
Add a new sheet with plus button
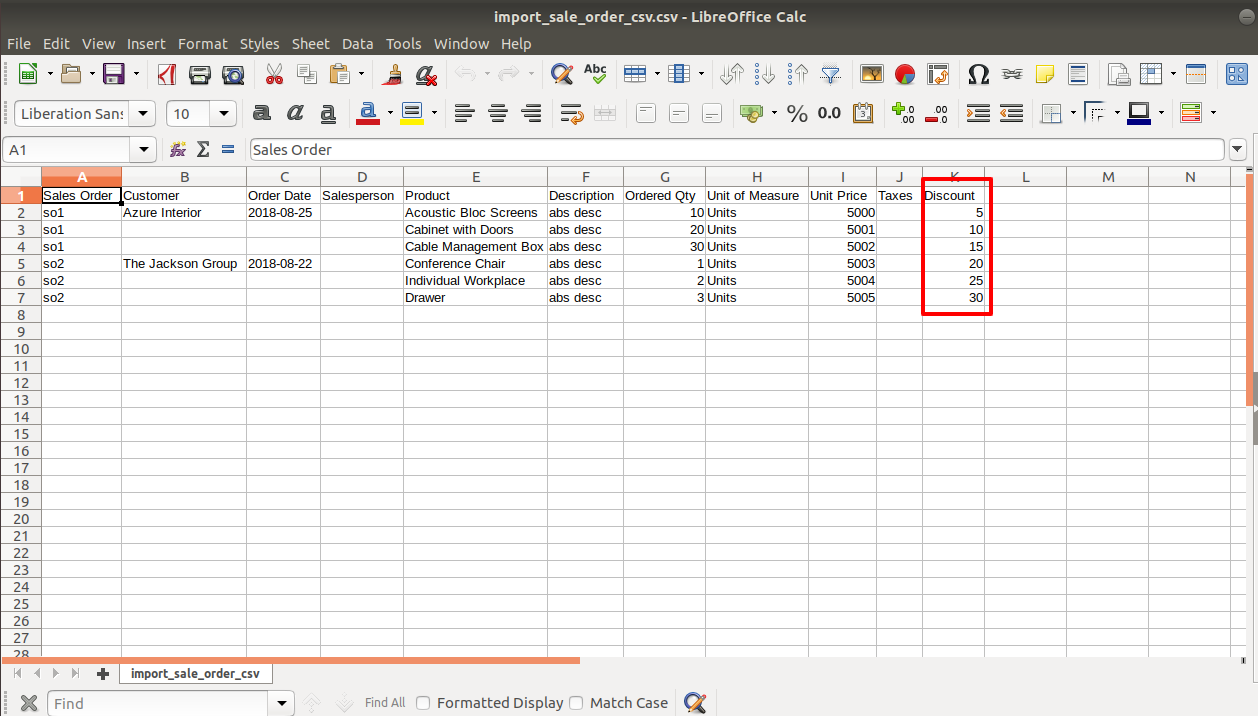[x=102, y=674]
